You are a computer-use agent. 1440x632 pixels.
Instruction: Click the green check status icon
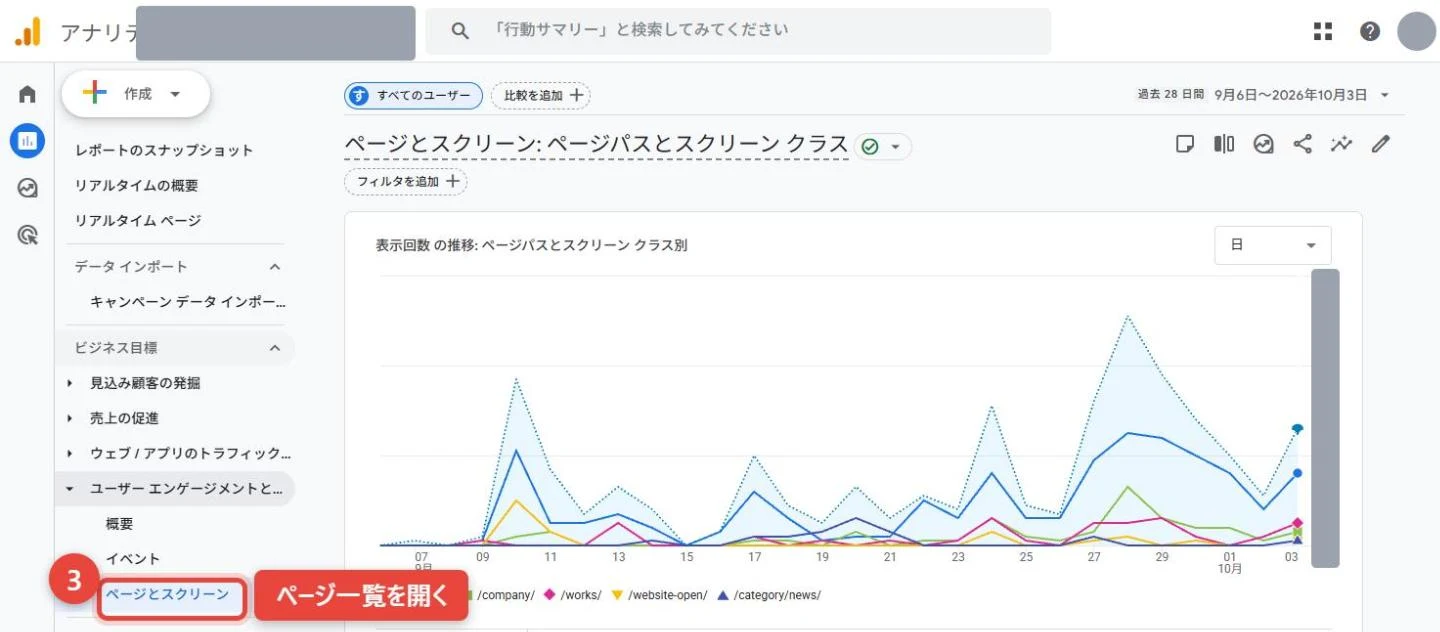coord(870,147)
